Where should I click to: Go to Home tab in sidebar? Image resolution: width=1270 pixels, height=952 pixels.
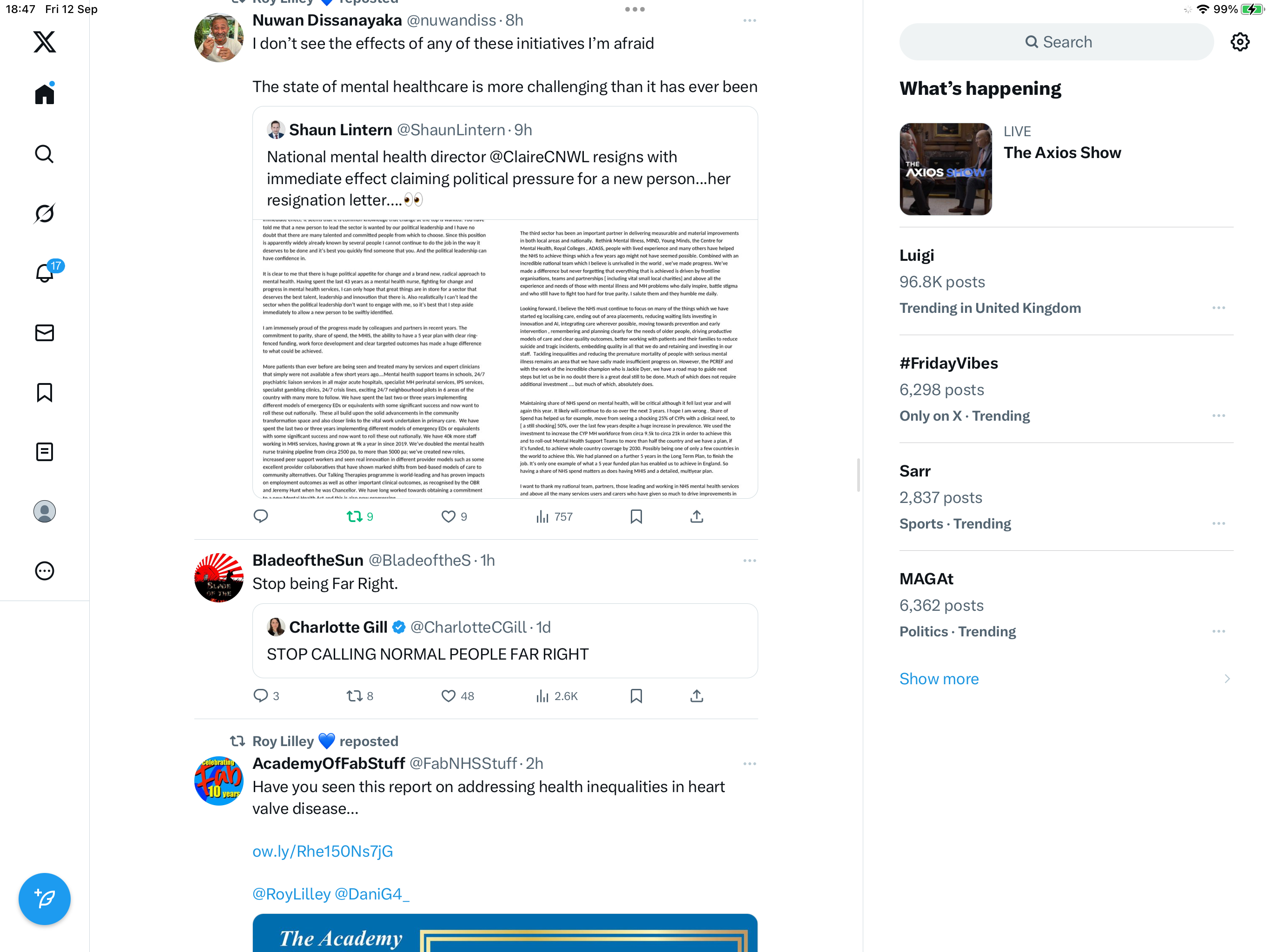(44, 93)
